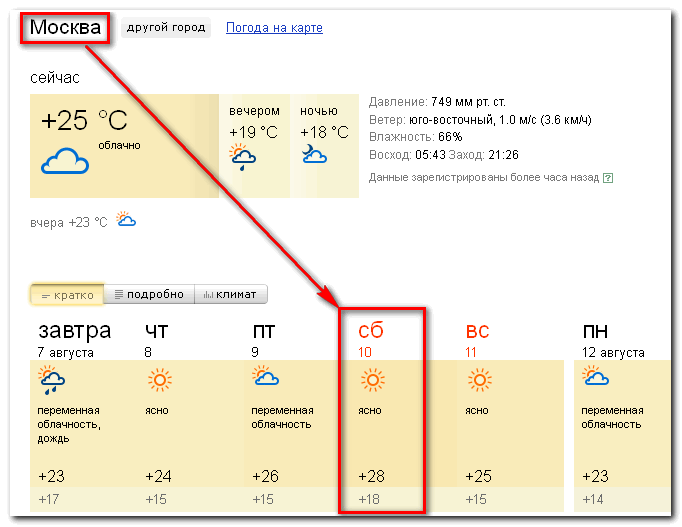Click the sun icon for вс 11
The width and height of the screenshot is (682, 527).
click(x=480, y=380)
